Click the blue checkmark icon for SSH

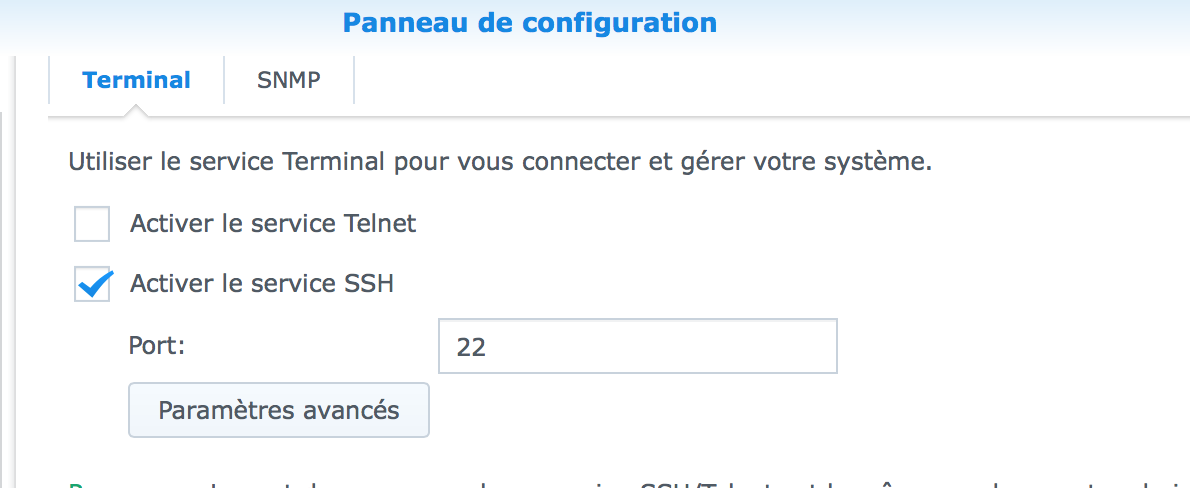point(96,284)
